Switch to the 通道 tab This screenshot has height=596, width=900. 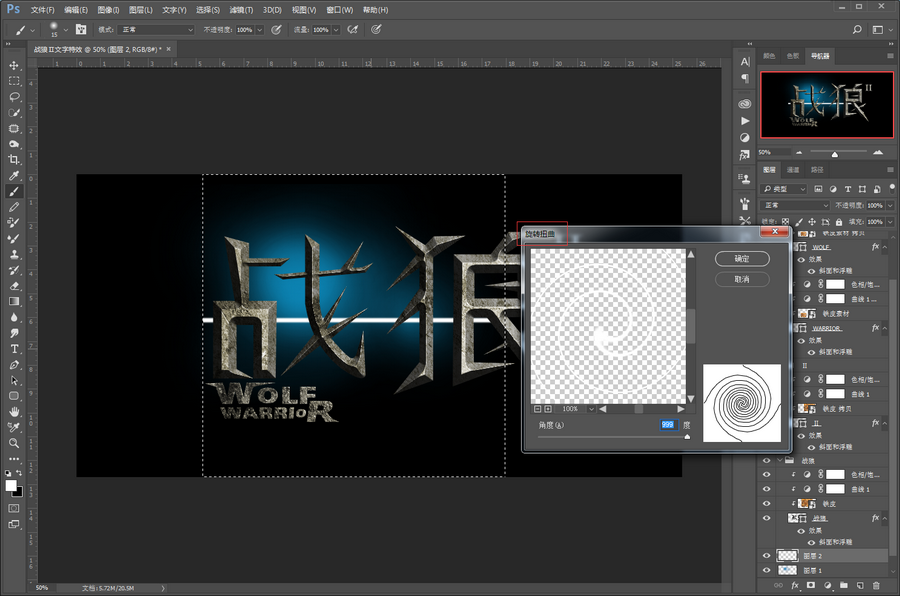793,170
